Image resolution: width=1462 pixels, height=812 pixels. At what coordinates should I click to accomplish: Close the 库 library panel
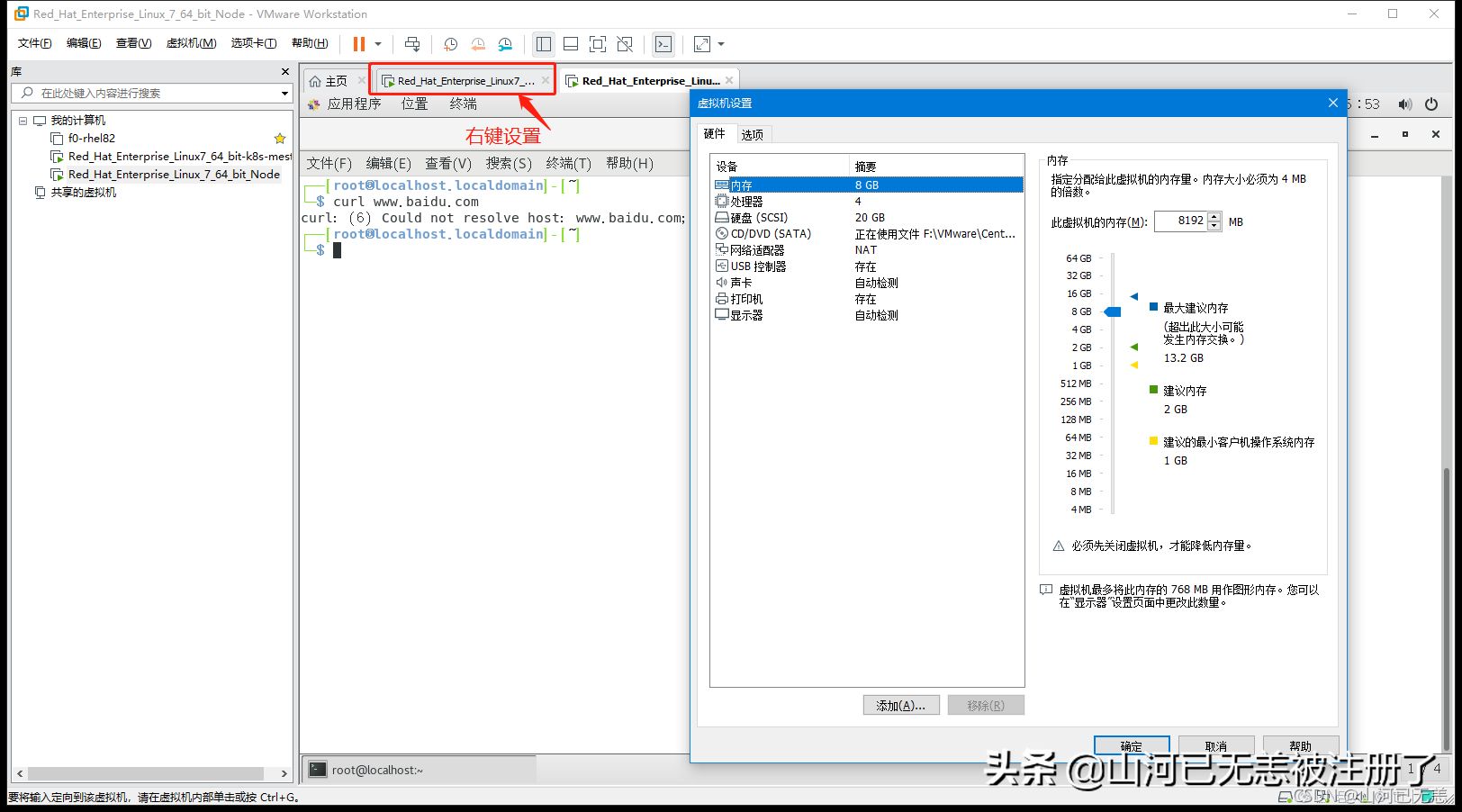[285, 71]
